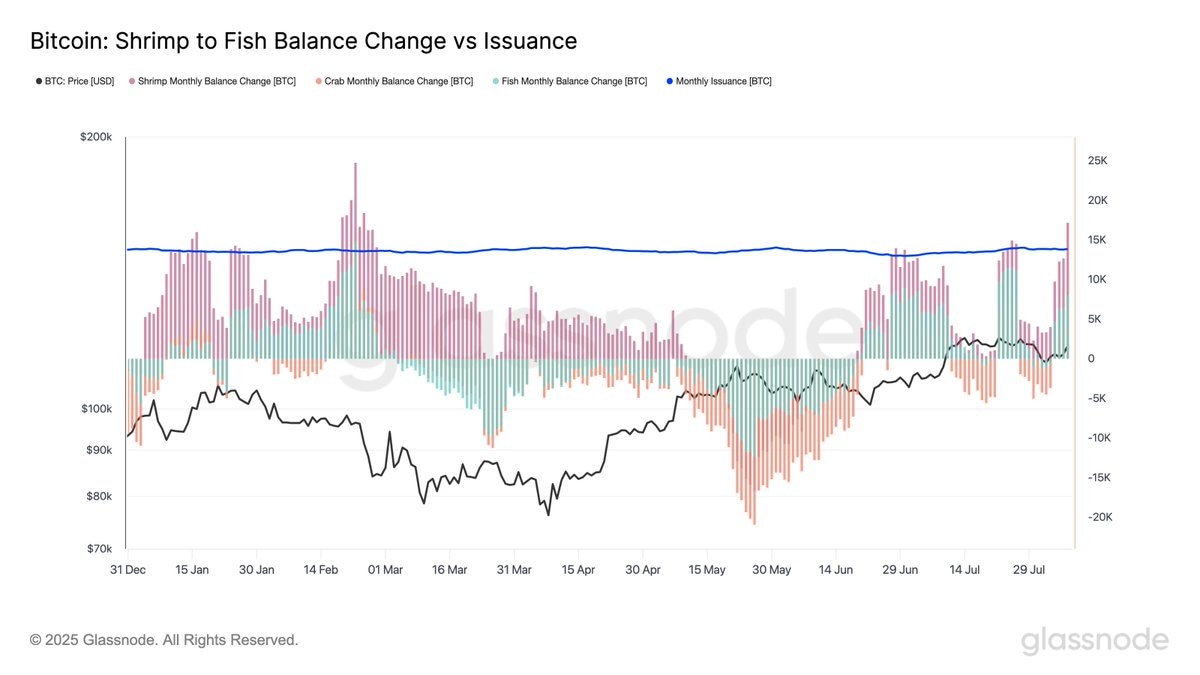Select the 29 Jul date axis label

click(x=1029, y=570)
